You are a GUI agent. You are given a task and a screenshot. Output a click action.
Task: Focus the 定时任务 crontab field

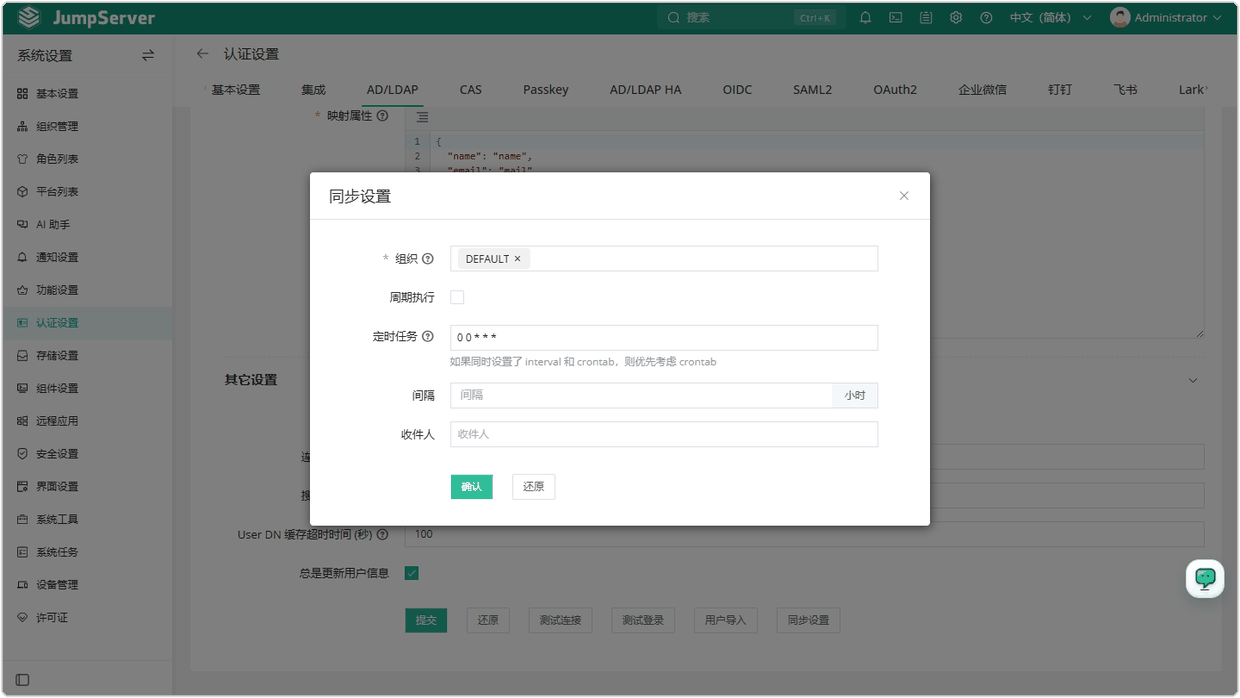click(664, 338)
